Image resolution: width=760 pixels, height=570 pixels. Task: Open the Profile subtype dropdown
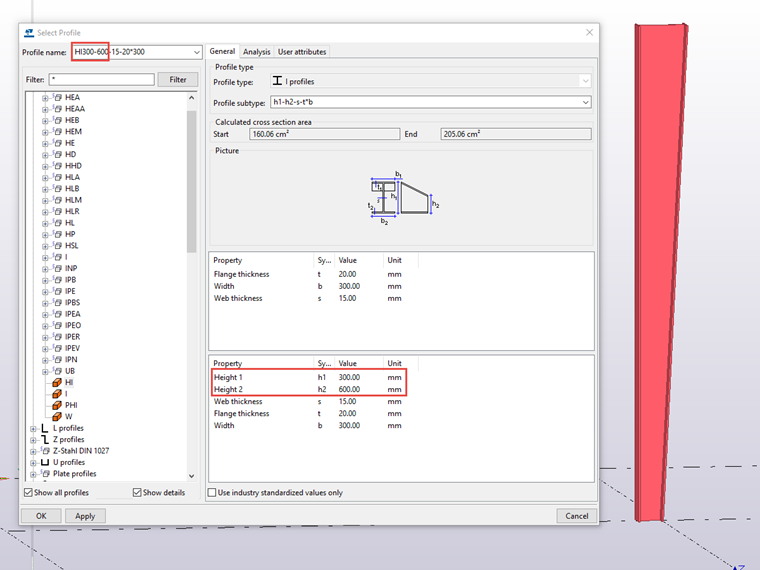[x=586, y=102]
